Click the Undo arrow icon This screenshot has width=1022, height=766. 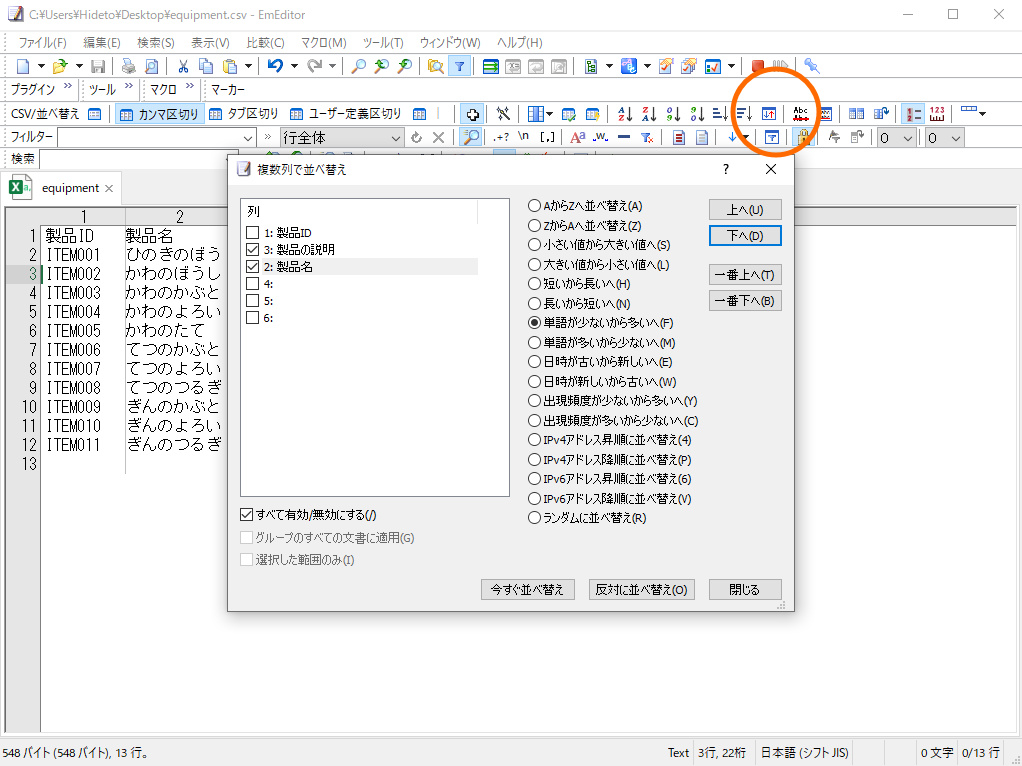275,66
